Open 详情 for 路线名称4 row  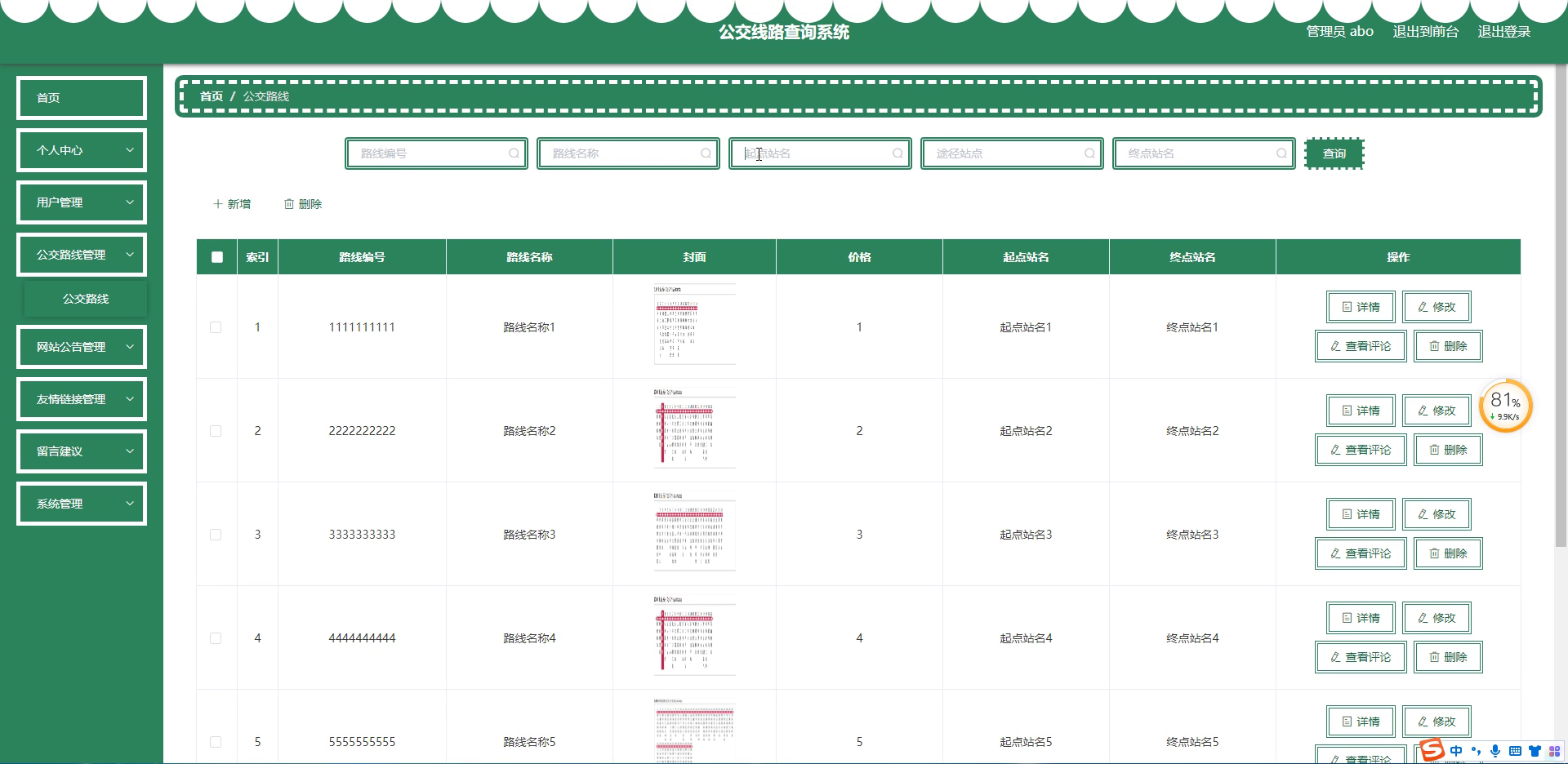coord(1361,618)
